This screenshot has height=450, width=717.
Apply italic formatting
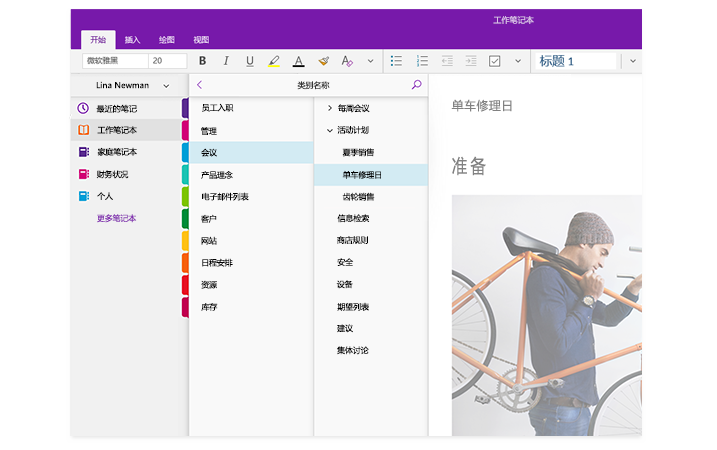[x=226, y=61]
